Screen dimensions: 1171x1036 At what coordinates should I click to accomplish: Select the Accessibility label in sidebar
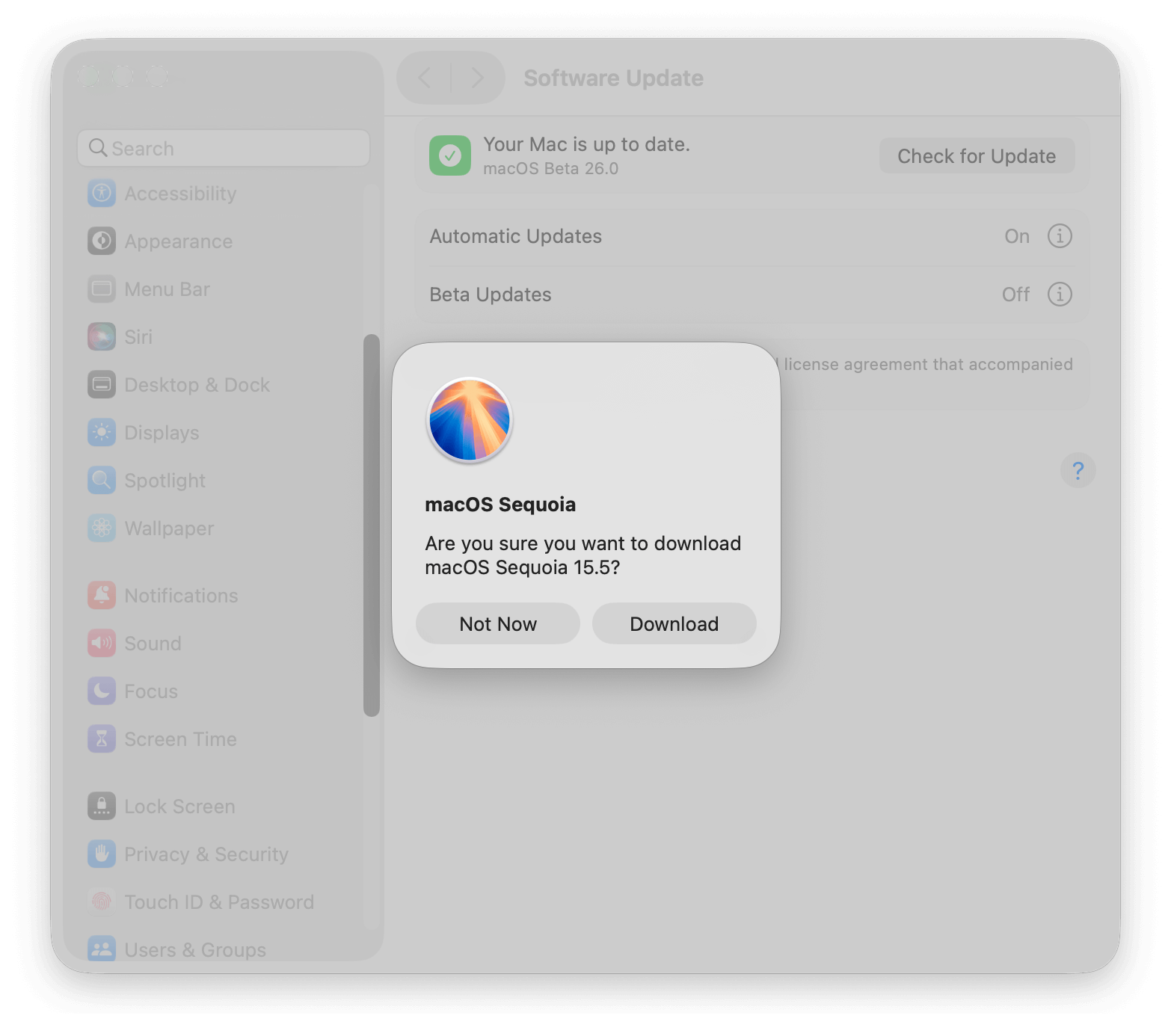click(x=180, y=194)
